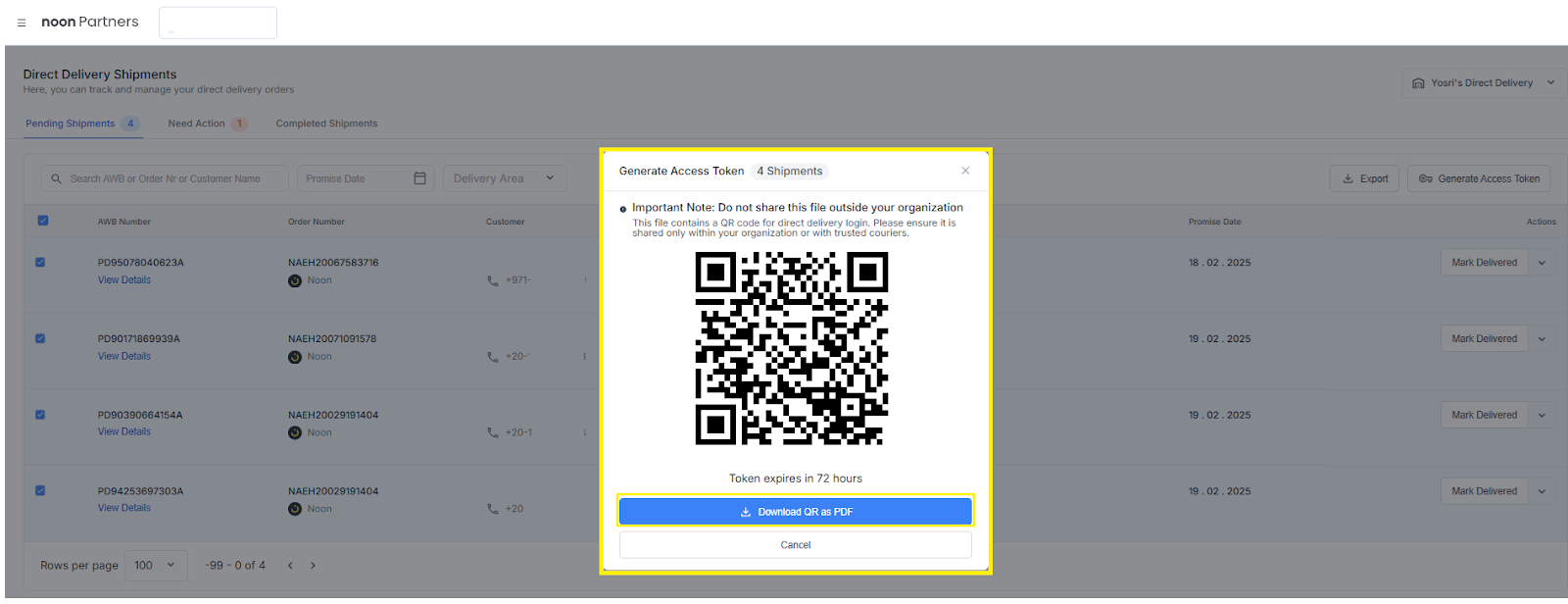
Task: Click the Promise Date field
Action: click(366, 178)
